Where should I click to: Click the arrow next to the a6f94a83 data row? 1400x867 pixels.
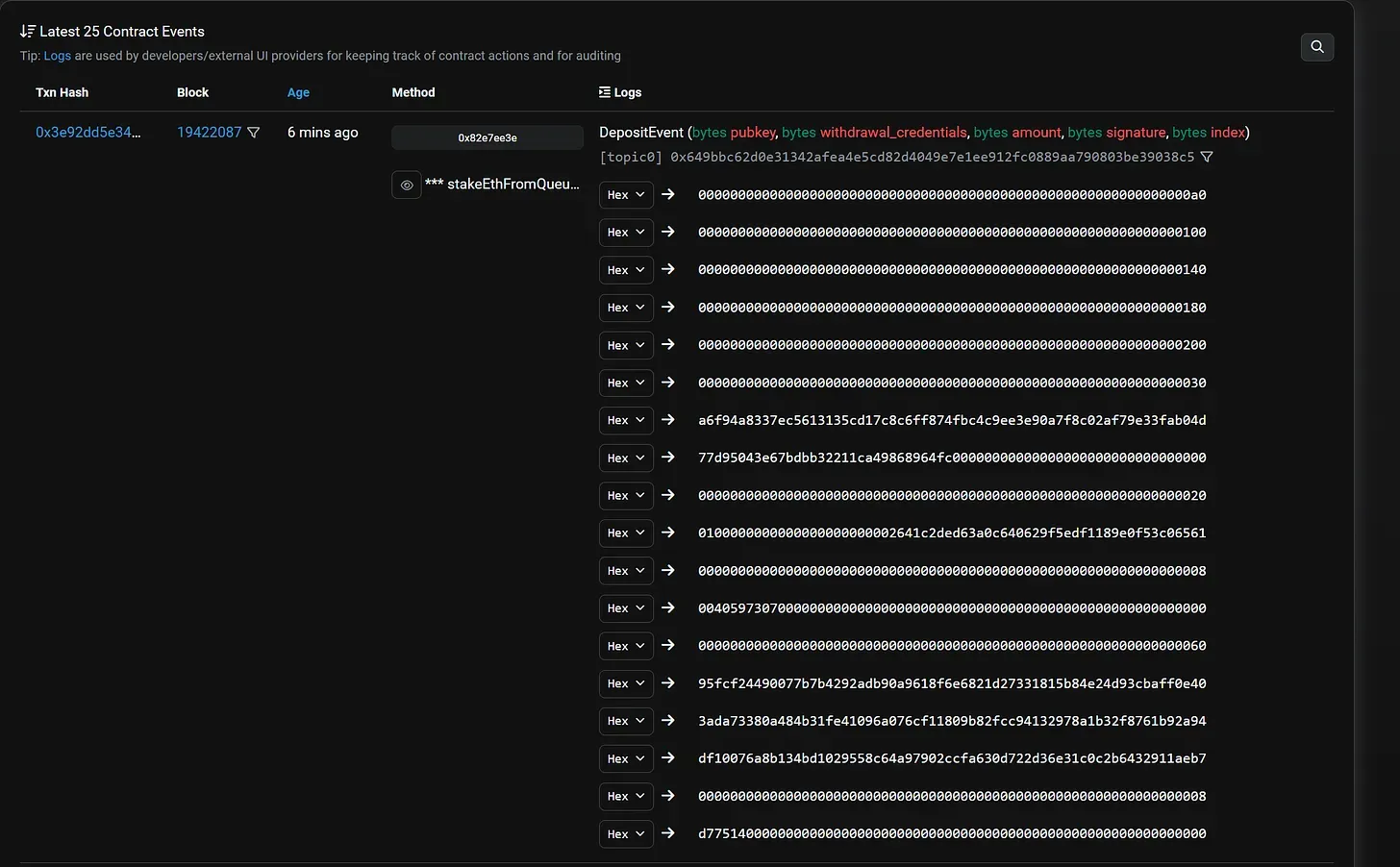pyautogui.click(x=668, y=420)
